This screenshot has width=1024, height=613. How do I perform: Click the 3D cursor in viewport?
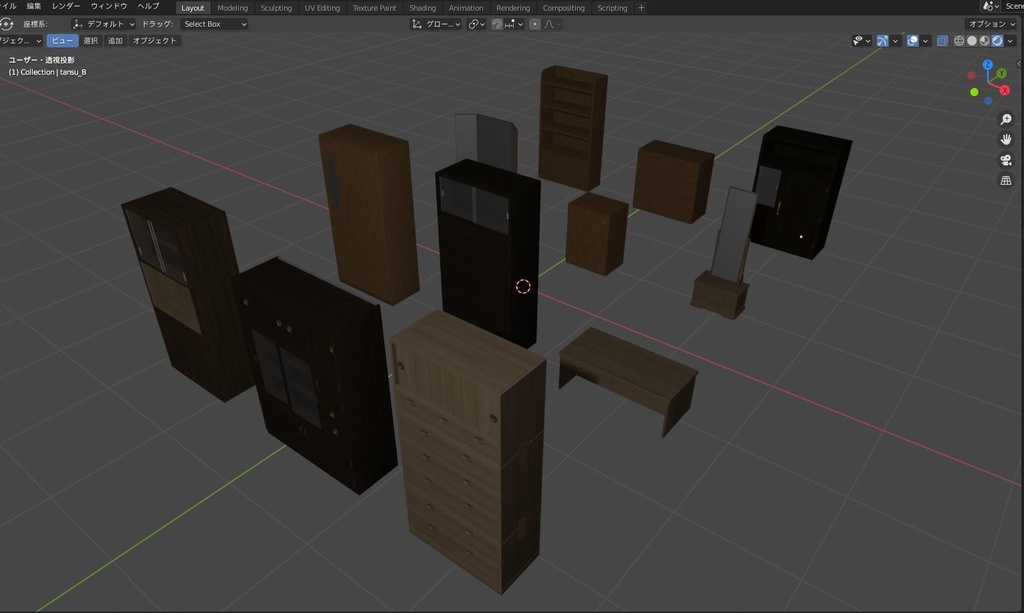click(523, 287)
